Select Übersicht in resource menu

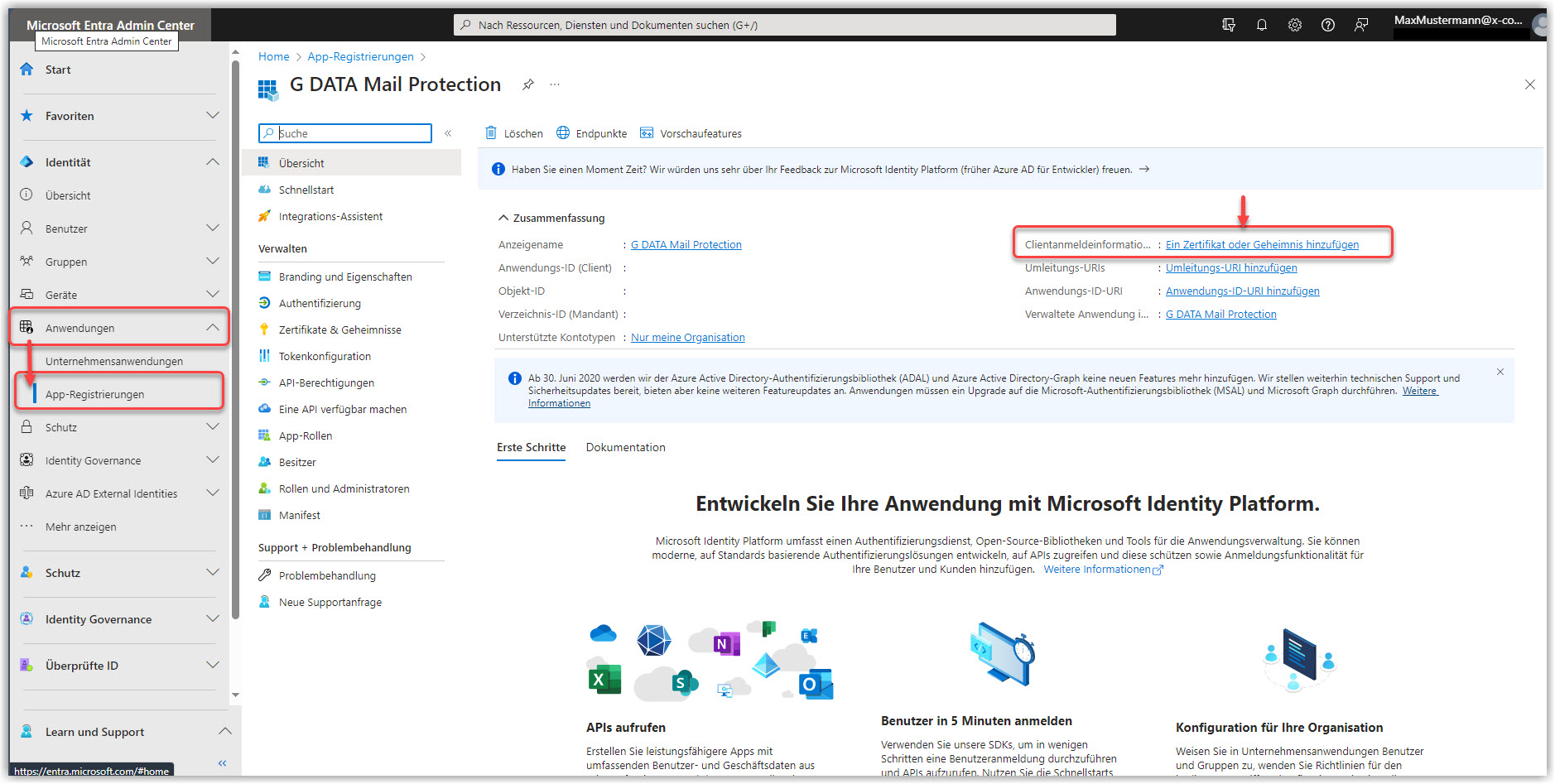tap(351, 163)
